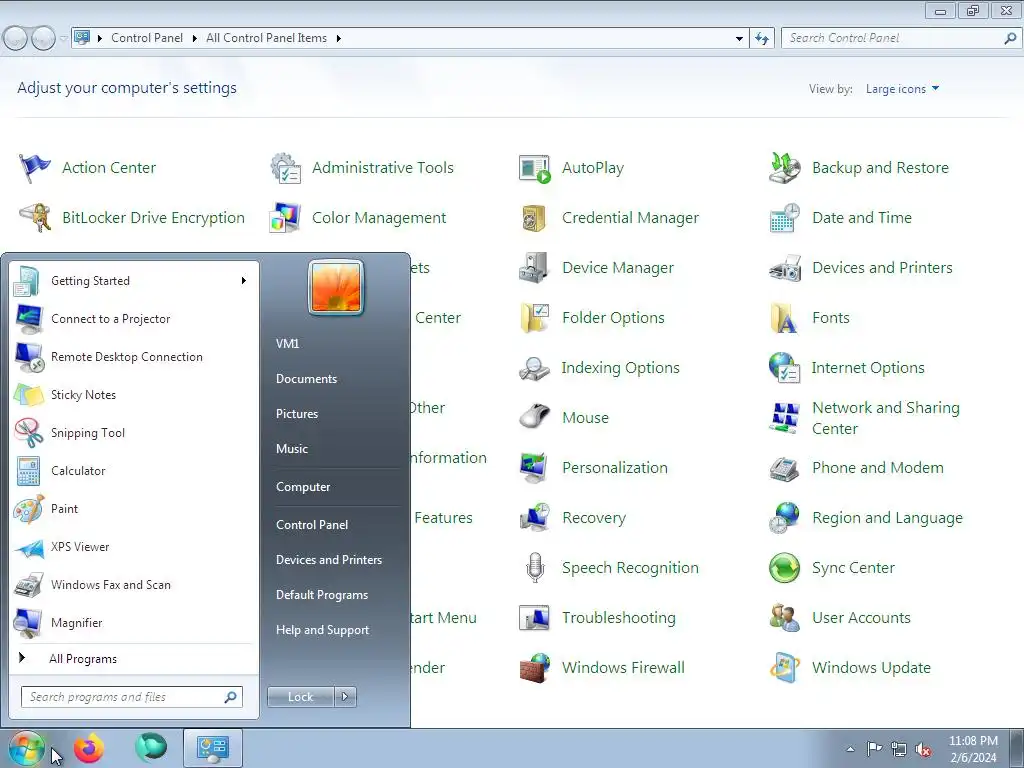Launch Firefox from the taskbar
Screen dimensions: 1024x768
pos(88,748)
